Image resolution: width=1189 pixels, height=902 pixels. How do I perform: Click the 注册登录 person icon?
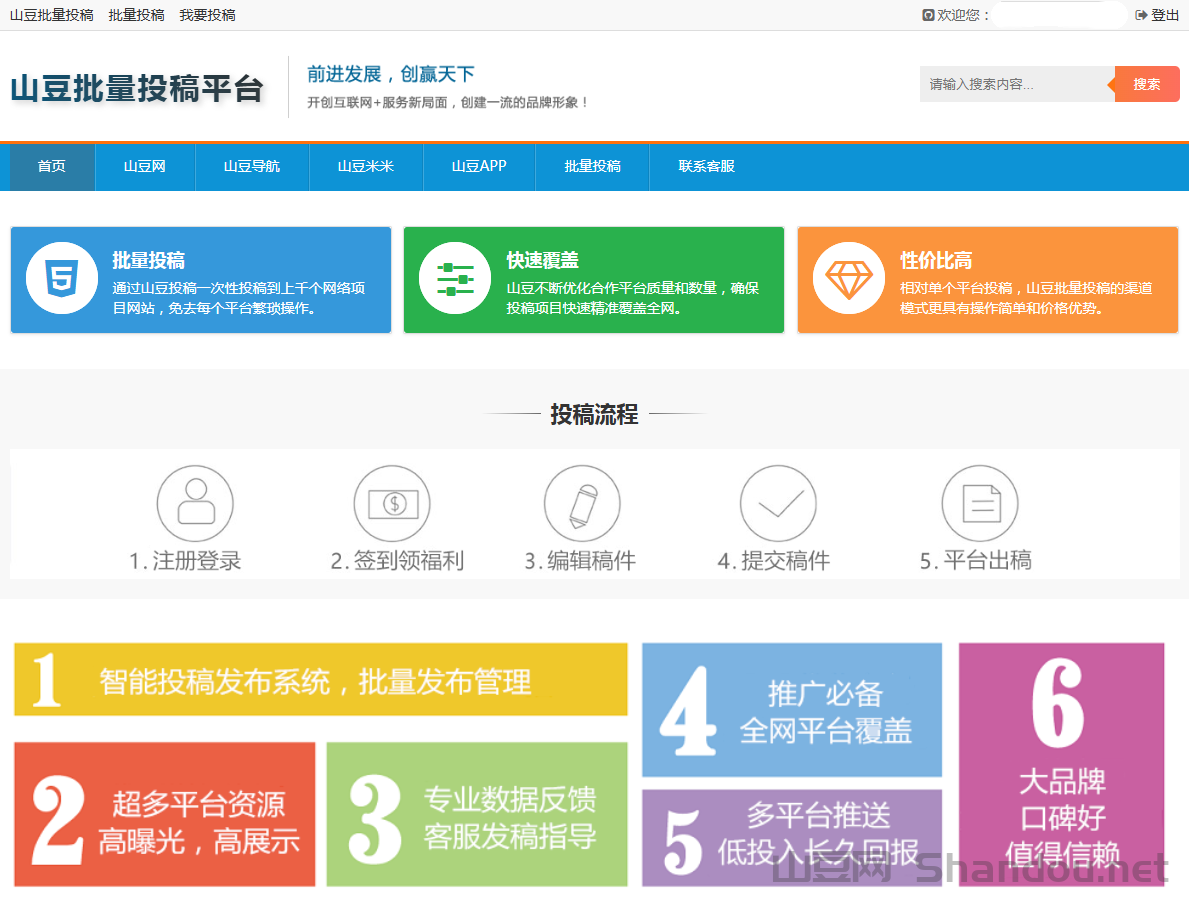click(196, 503)
